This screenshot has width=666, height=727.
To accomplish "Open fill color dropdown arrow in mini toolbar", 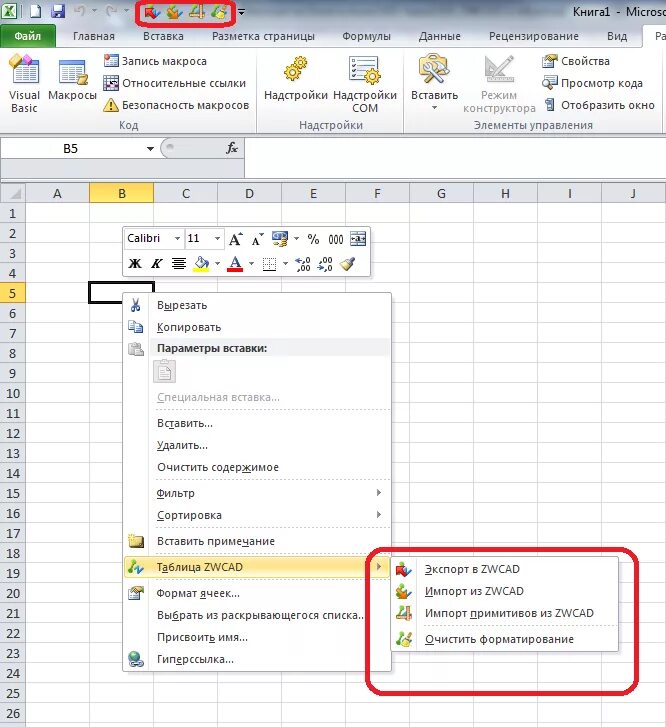I will pos(217,264).
